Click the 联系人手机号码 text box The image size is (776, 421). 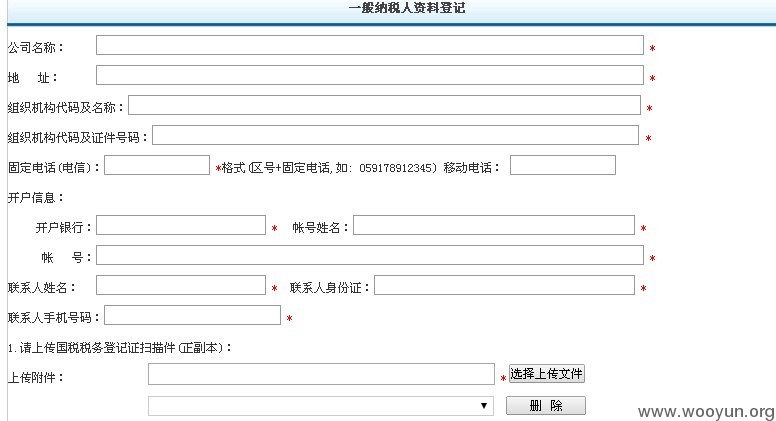point(193,315)
